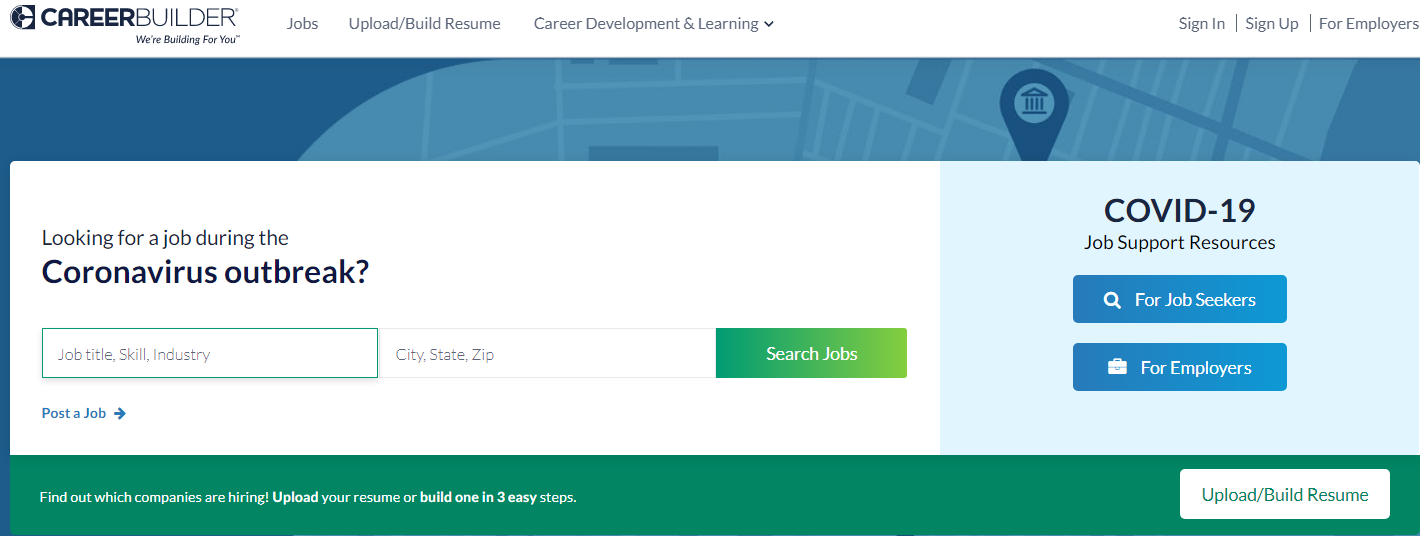
Task: Open For Employers link in header
Action: coord(1368,23)
